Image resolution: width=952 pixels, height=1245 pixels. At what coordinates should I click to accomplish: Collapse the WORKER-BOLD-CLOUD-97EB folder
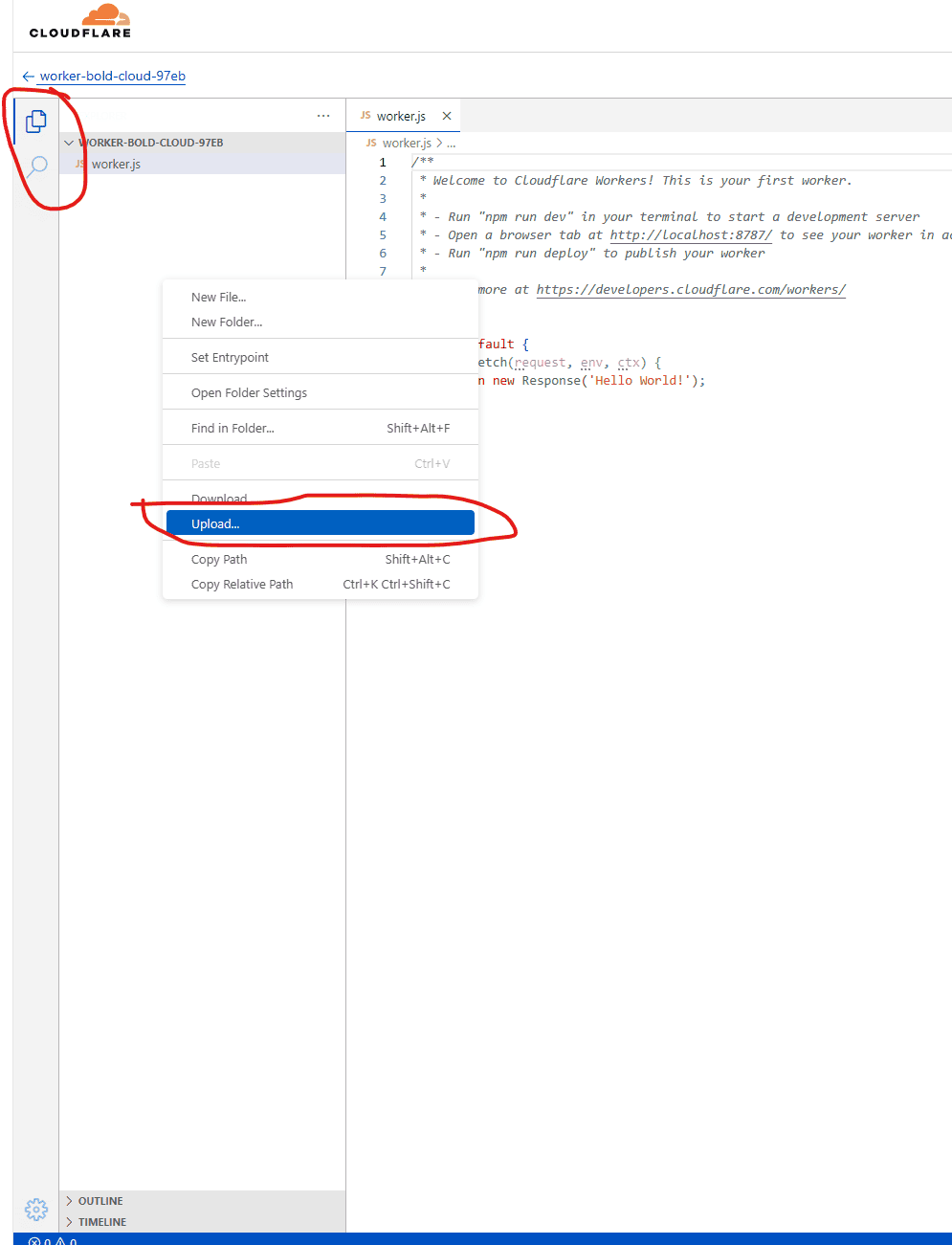pos(70,143)
